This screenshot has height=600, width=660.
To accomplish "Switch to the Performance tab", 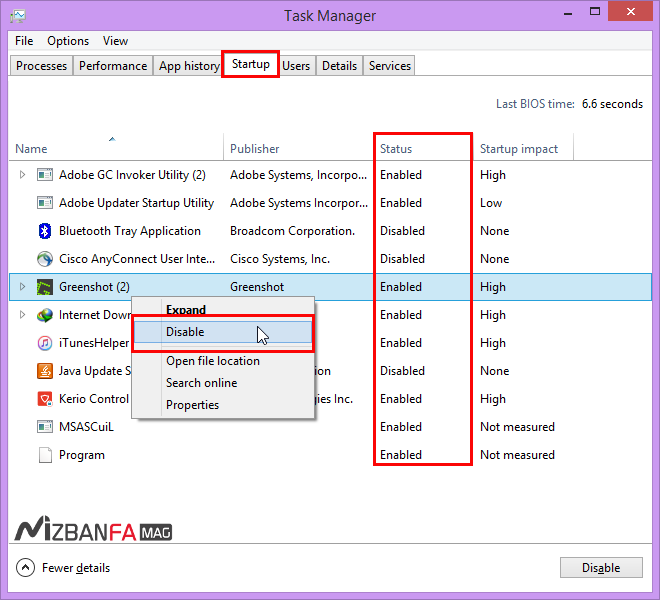I will click(113, 66).
